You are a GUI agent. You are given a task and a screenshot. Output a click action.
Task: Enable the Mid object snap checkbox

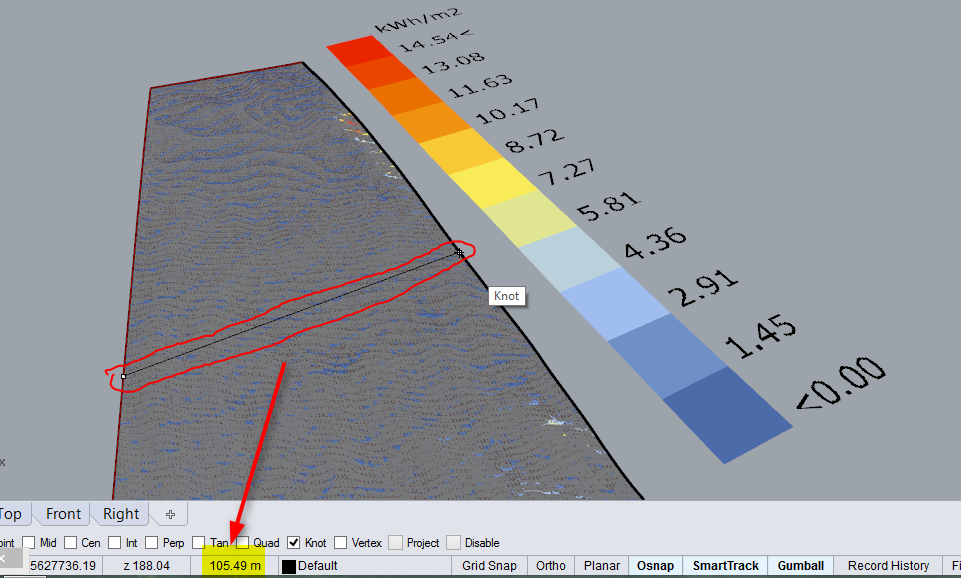[x=29, y=542]
